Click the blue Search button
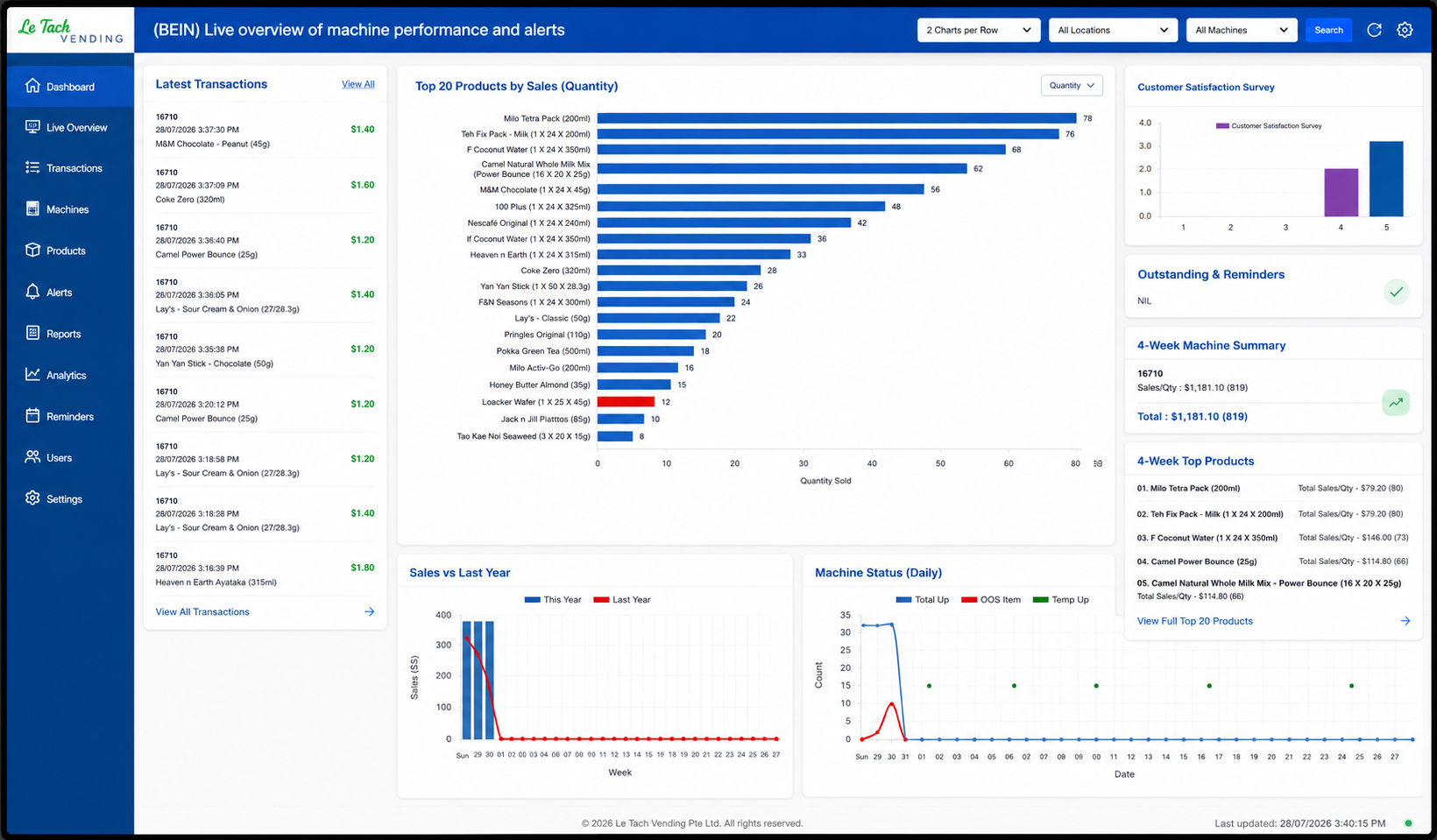1437x840 pixels. pyautogui.click(x=1328, y=30)
